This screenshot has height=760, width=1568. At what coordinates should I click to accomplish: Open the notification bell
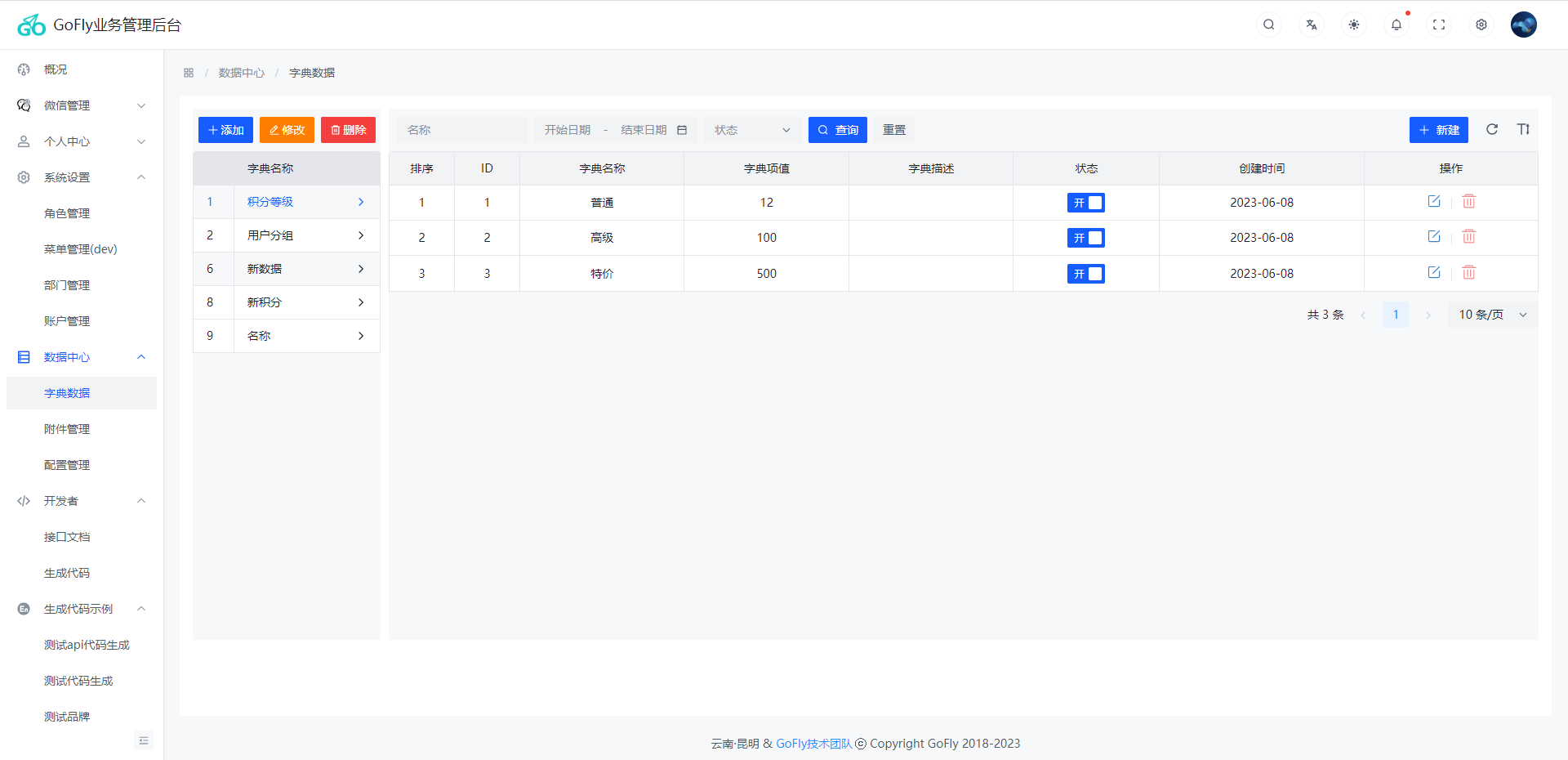(x=1396, y=25)
